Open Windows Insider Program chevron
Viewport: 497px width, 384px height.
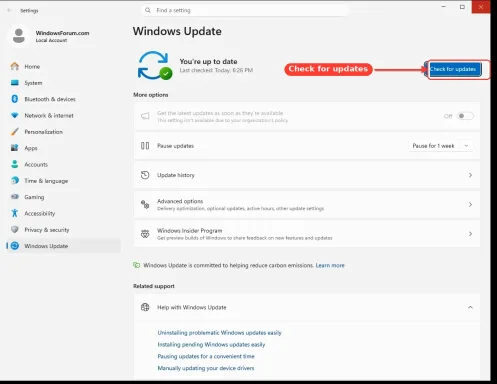(470, 234)
